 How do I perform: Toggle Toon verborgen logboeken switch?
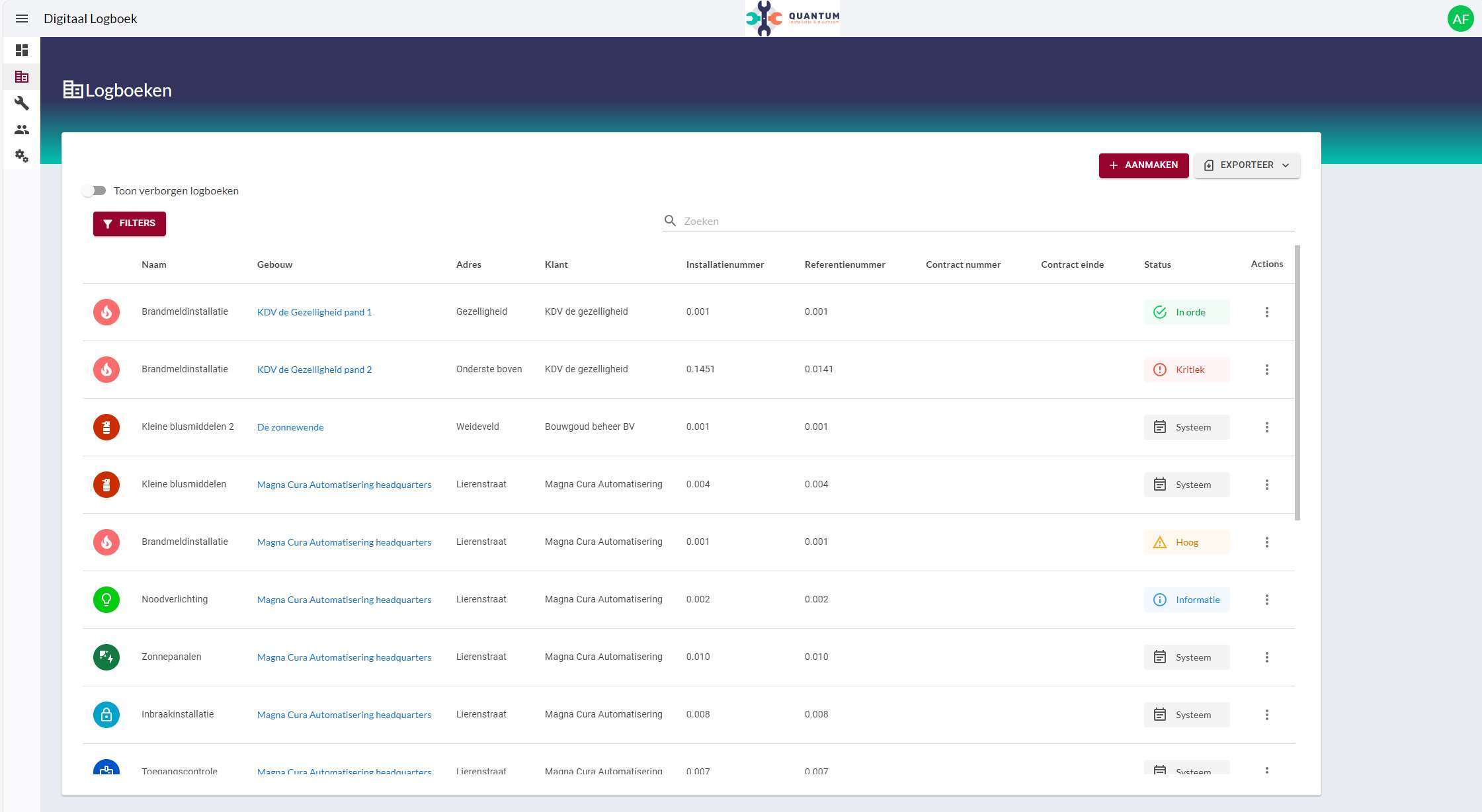95,190
